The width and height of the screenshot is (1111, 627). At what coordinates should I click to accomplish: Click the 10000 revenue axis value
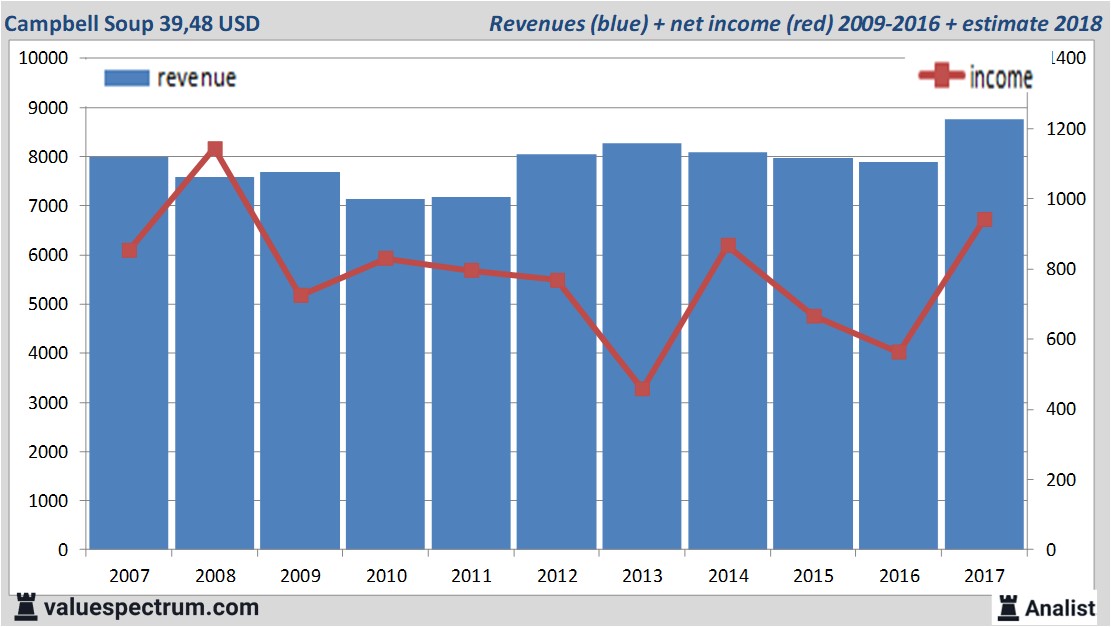click(x=44, y=58)
